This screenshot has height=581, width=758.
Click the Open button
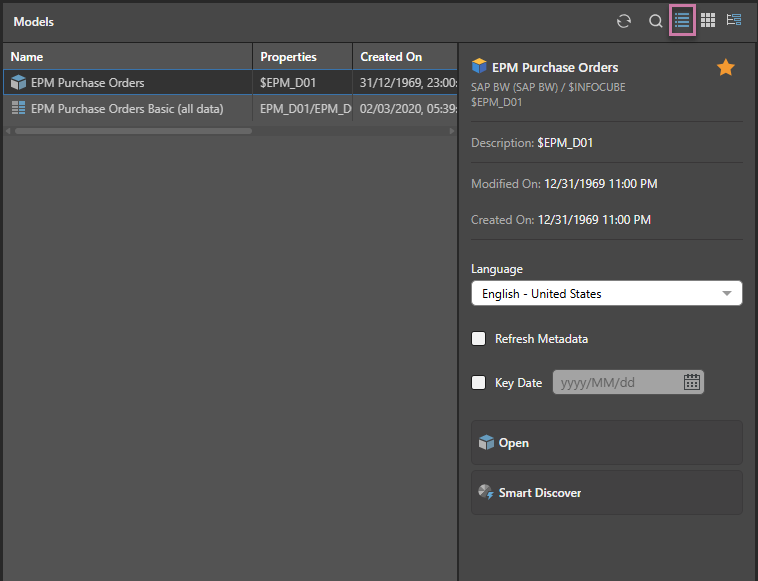coord(606,443)
